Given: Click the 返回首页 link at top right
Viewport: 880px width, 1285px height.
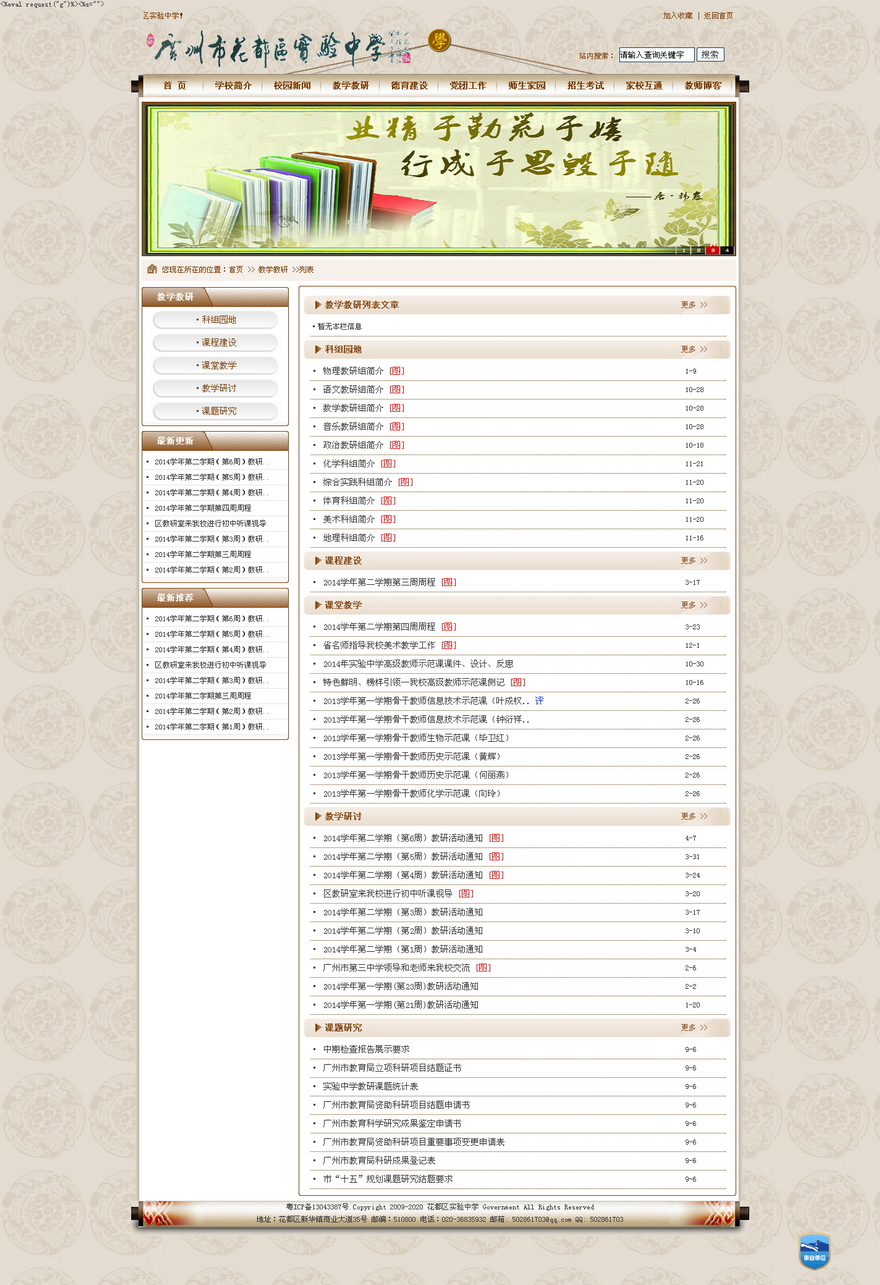Looking at the screenshot, I should pyautogui.click(x=718, y=16).
